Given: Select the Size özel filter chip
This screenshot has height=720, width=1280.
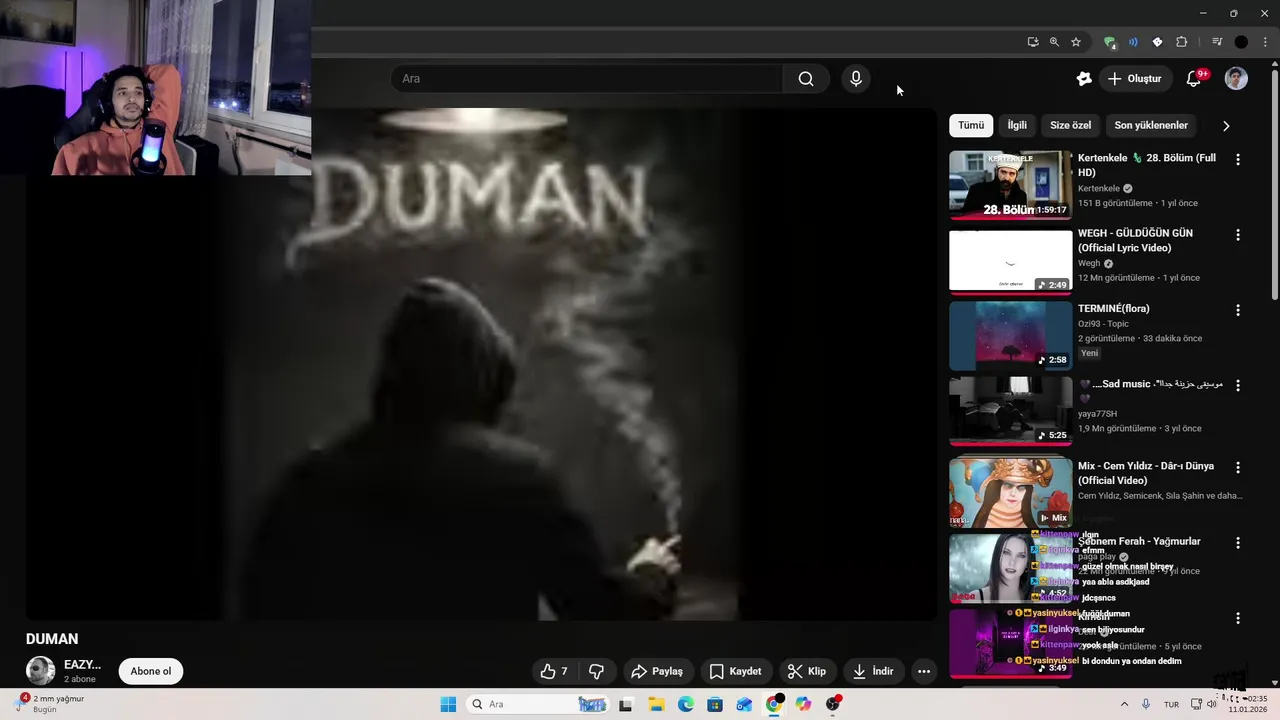Looking at the screenshot, I should coord(1070,125).
